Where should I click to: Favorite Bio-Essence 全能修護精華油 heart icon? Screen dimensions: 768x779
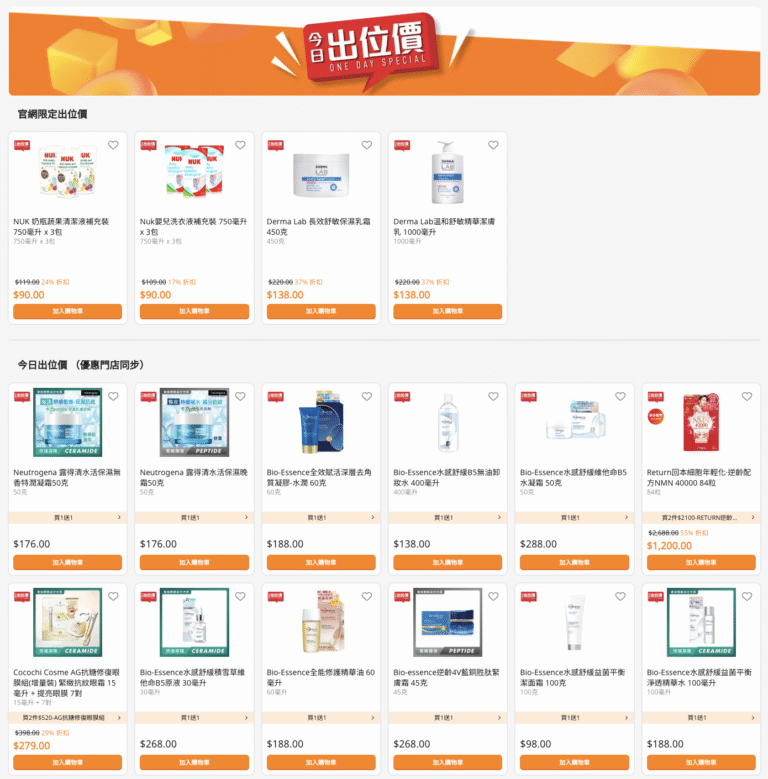(367, 597)
